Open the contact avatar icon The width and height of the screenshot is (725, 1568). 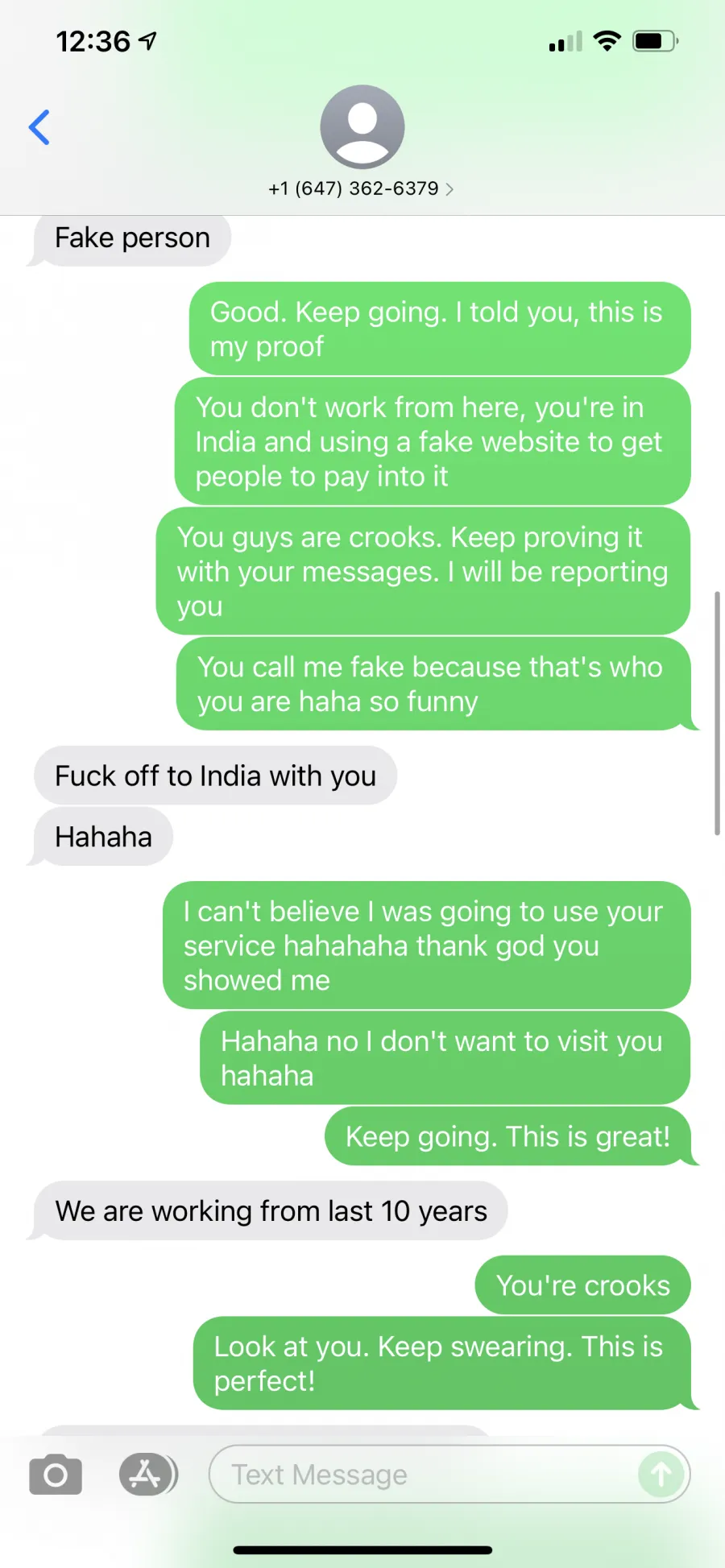point(362,126)
